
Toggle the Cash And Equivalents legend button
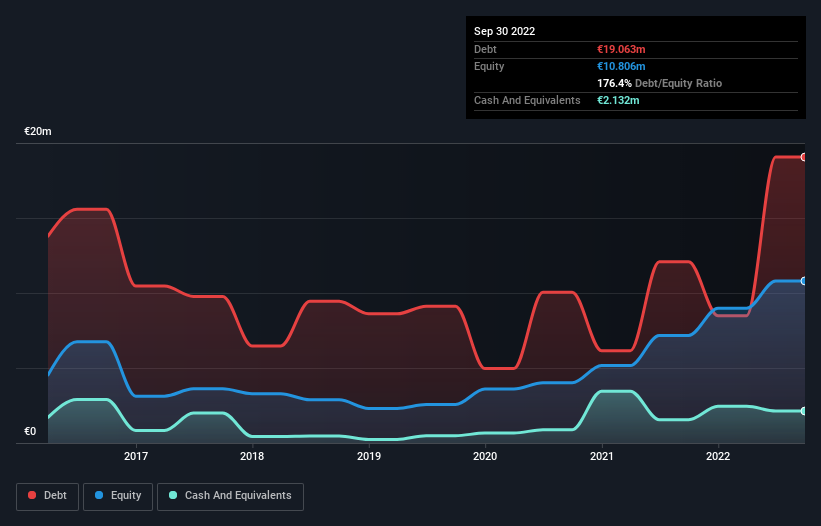point(230,496)
